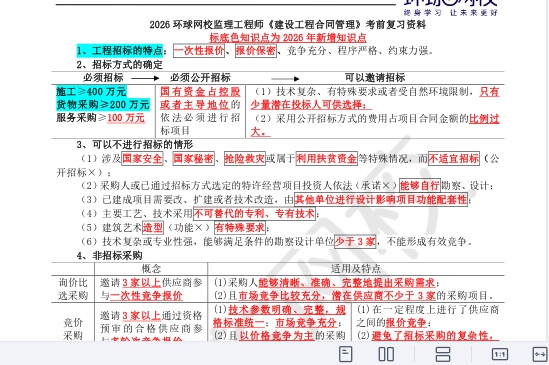Click table header '可以邀请招标'

coord(375,77)
